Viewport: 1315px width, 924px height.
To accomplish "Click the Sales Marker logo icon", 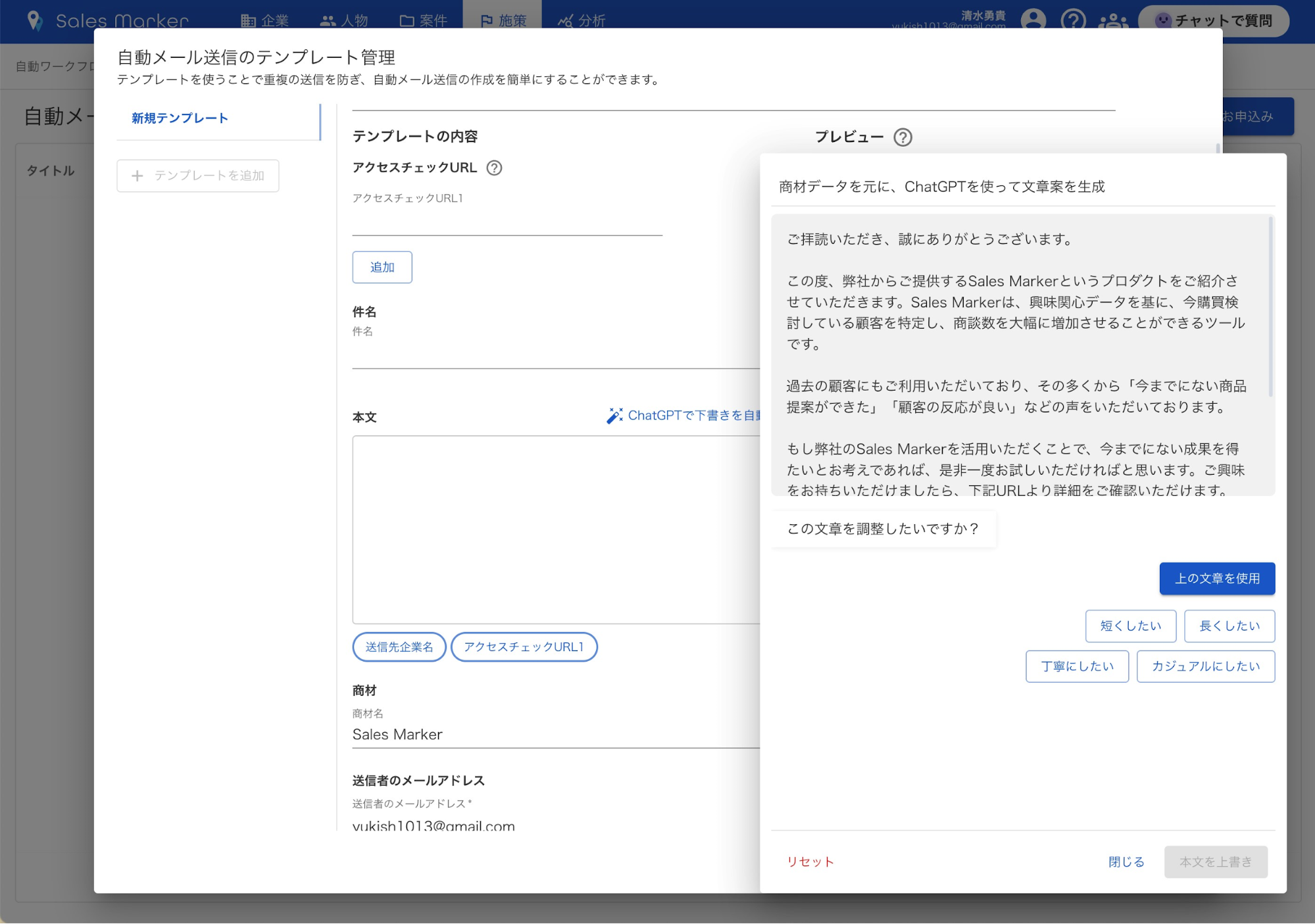I will (35, 20).
